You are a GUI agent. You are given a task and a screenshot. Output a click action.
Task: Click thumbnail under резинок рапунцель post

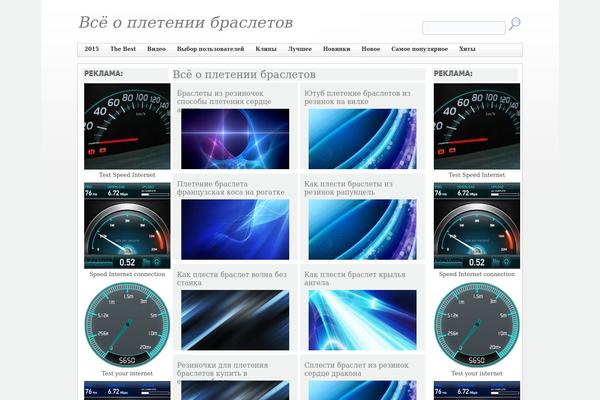coord(362,230)
